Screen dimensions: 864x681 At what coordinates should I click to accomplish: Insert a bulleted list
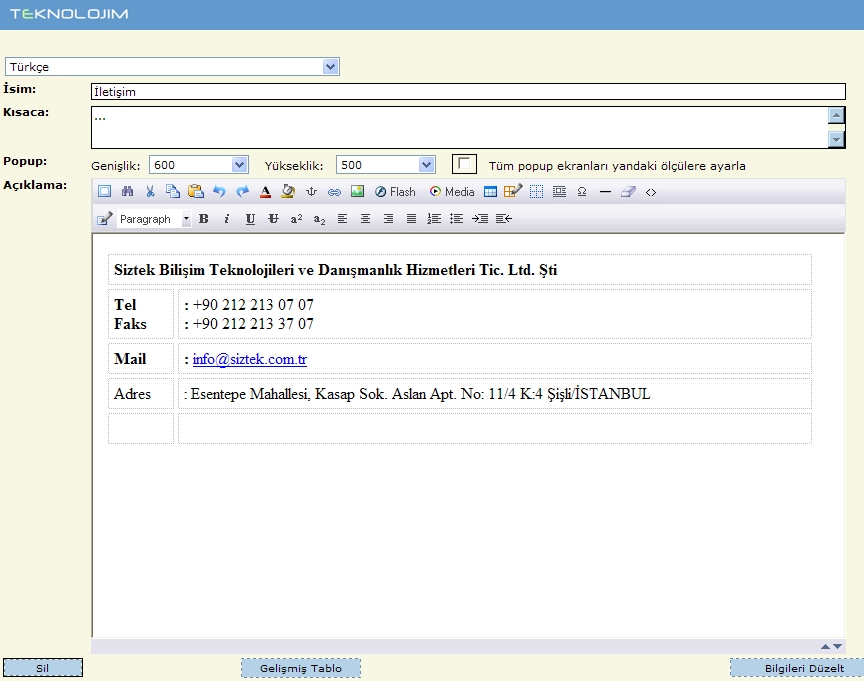point(456,219)
